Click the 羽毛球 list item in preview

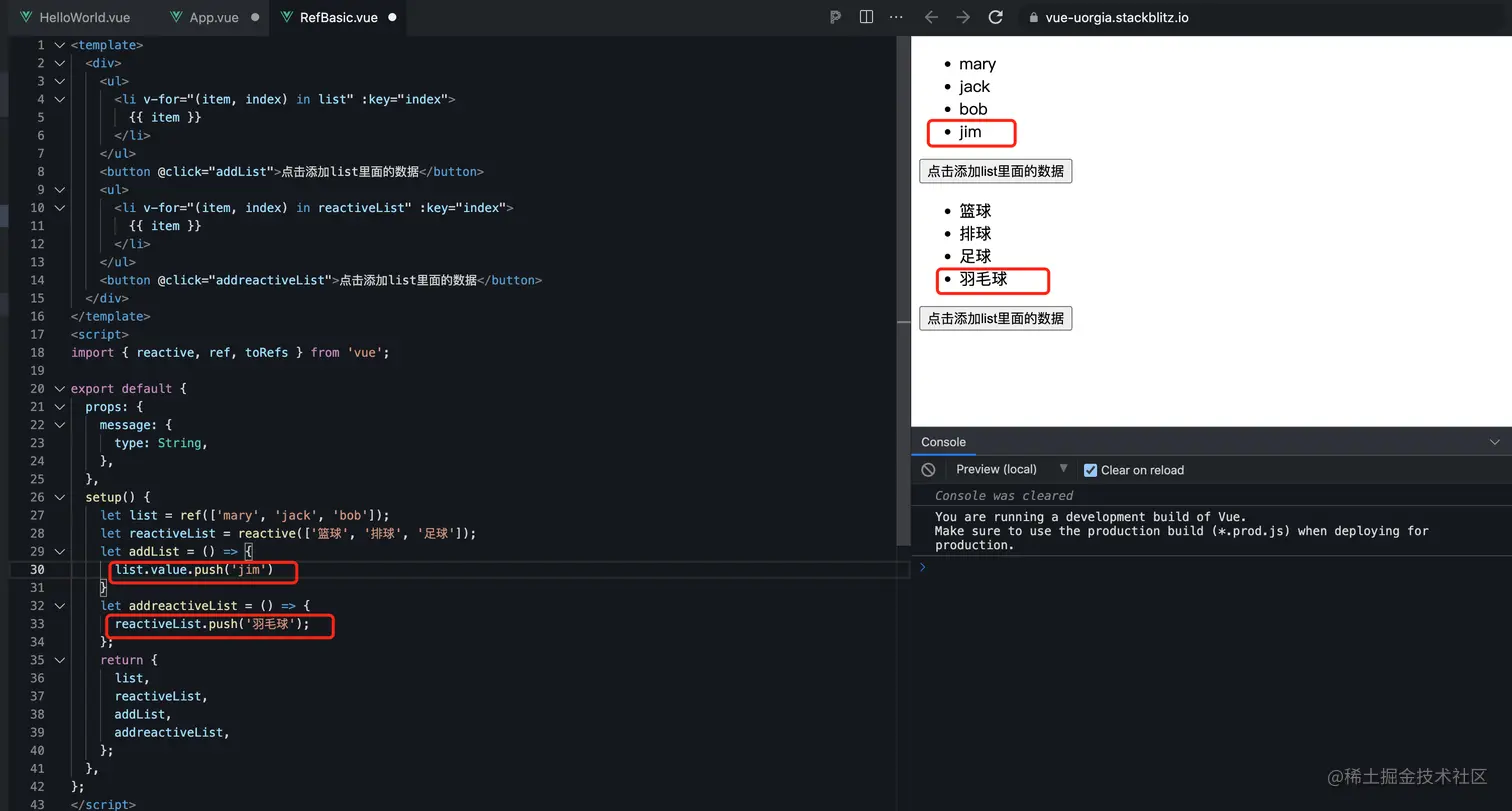(x=983, y=279)
